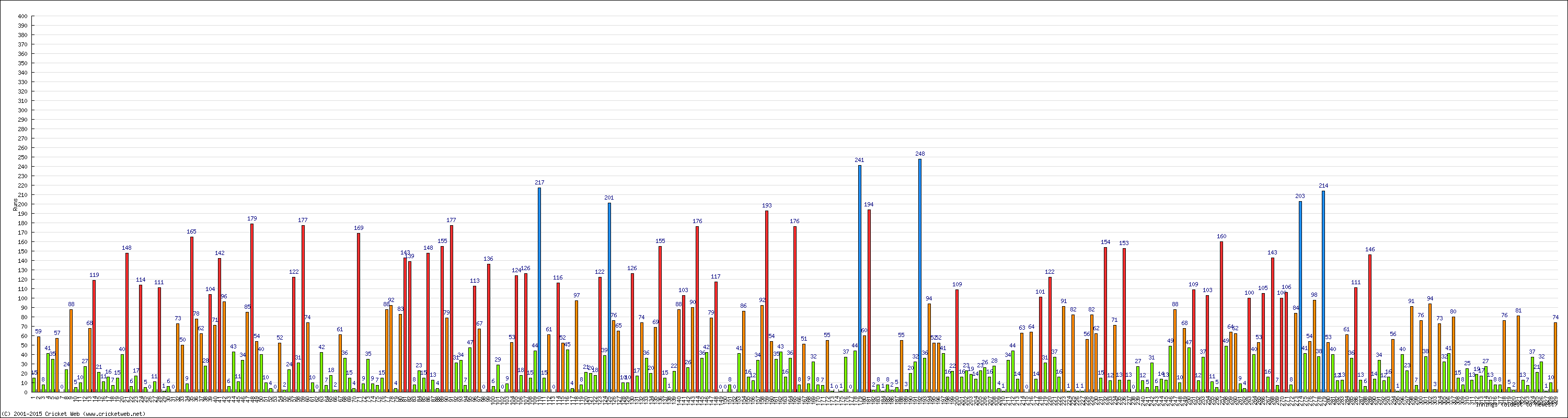Viewport: 1568px width, 418px height.
Task: Click the orange bar labeled 57
Action: 57,366
